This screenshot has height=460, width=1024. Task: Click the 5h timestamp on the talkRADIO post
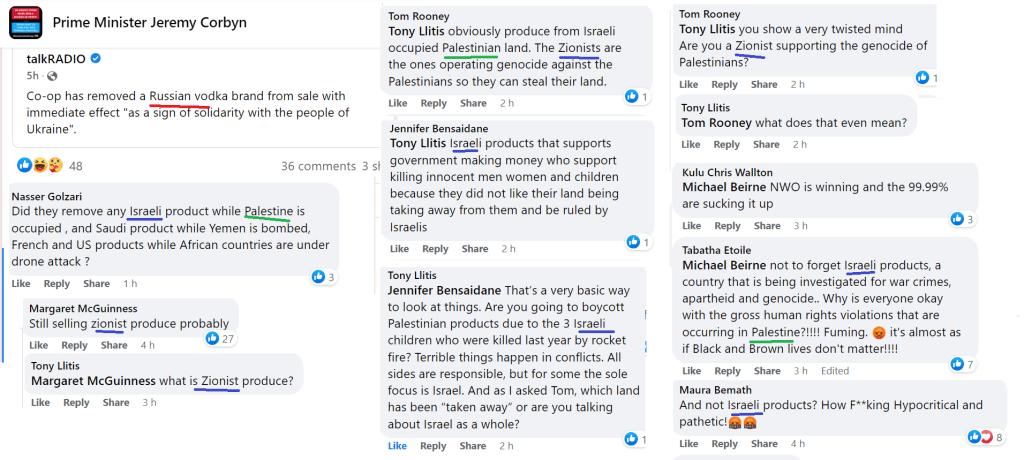pos(34,76)
